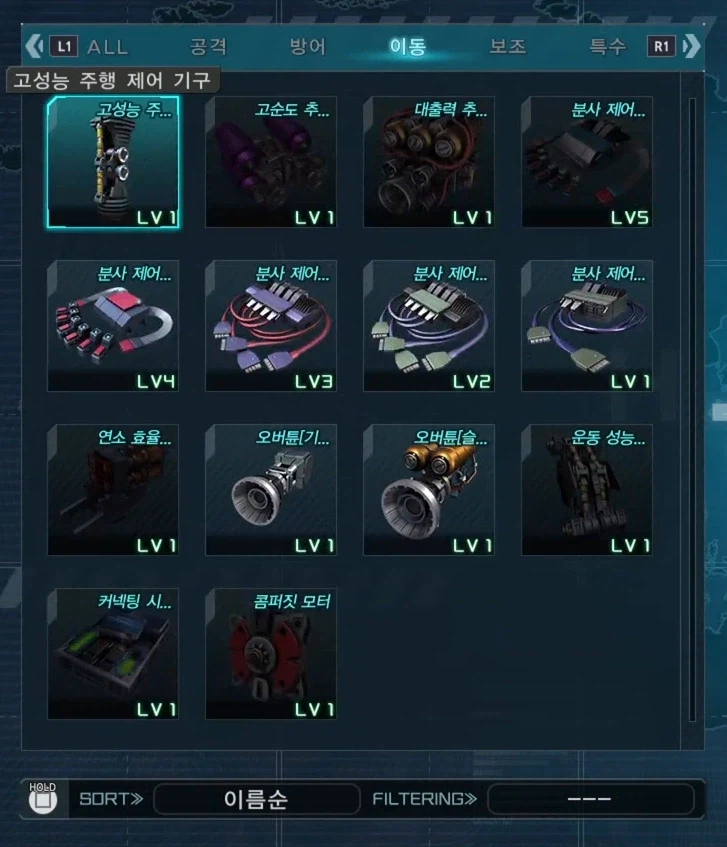Image resolution: width=727 pixels, height=847 pixels.
Task: Choose the 분사 제어 LV2 part
Action: [429, 326]
